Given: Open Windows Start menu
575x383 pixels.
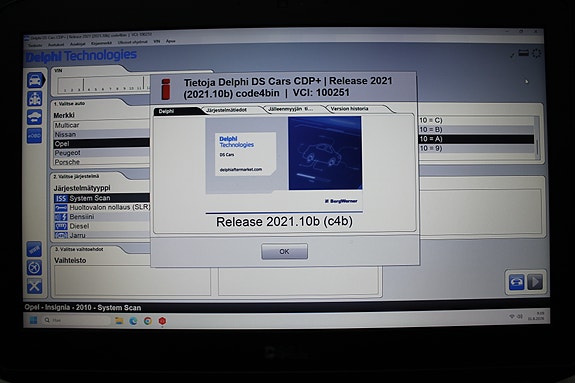Looking at the screenshot, I should point(33,320).
